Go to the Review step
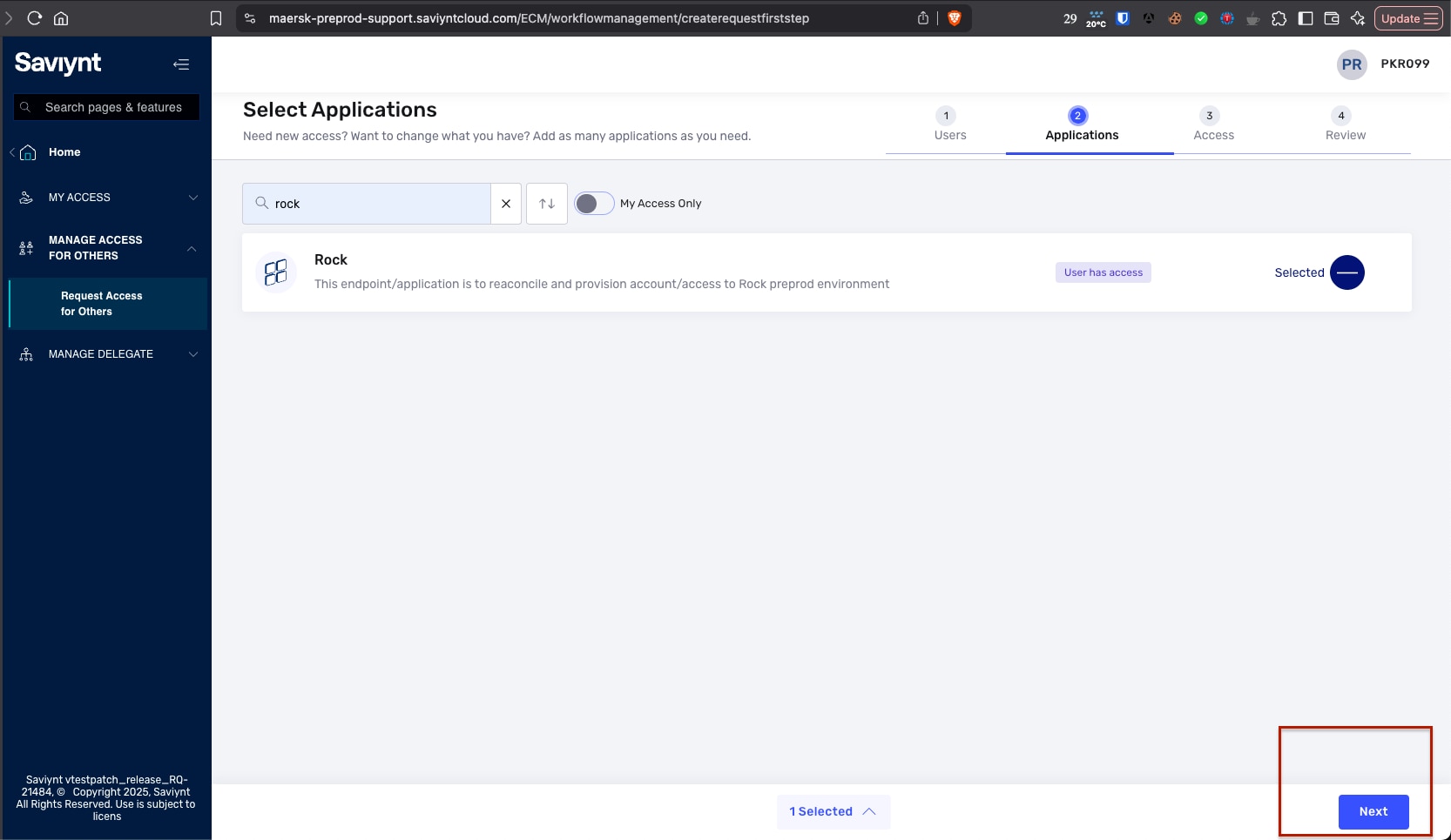 click(1344, 123)
